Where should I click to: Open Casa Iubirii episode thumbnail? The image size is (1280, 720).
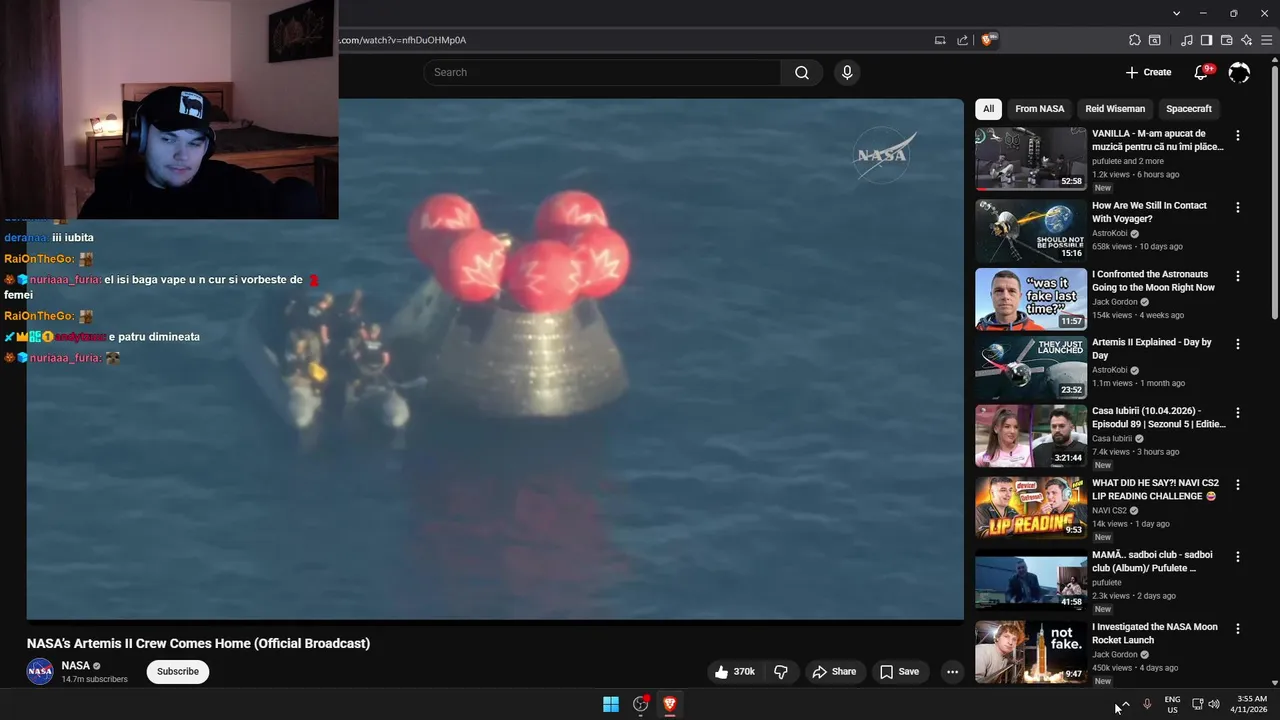(x=1030, y=436)
